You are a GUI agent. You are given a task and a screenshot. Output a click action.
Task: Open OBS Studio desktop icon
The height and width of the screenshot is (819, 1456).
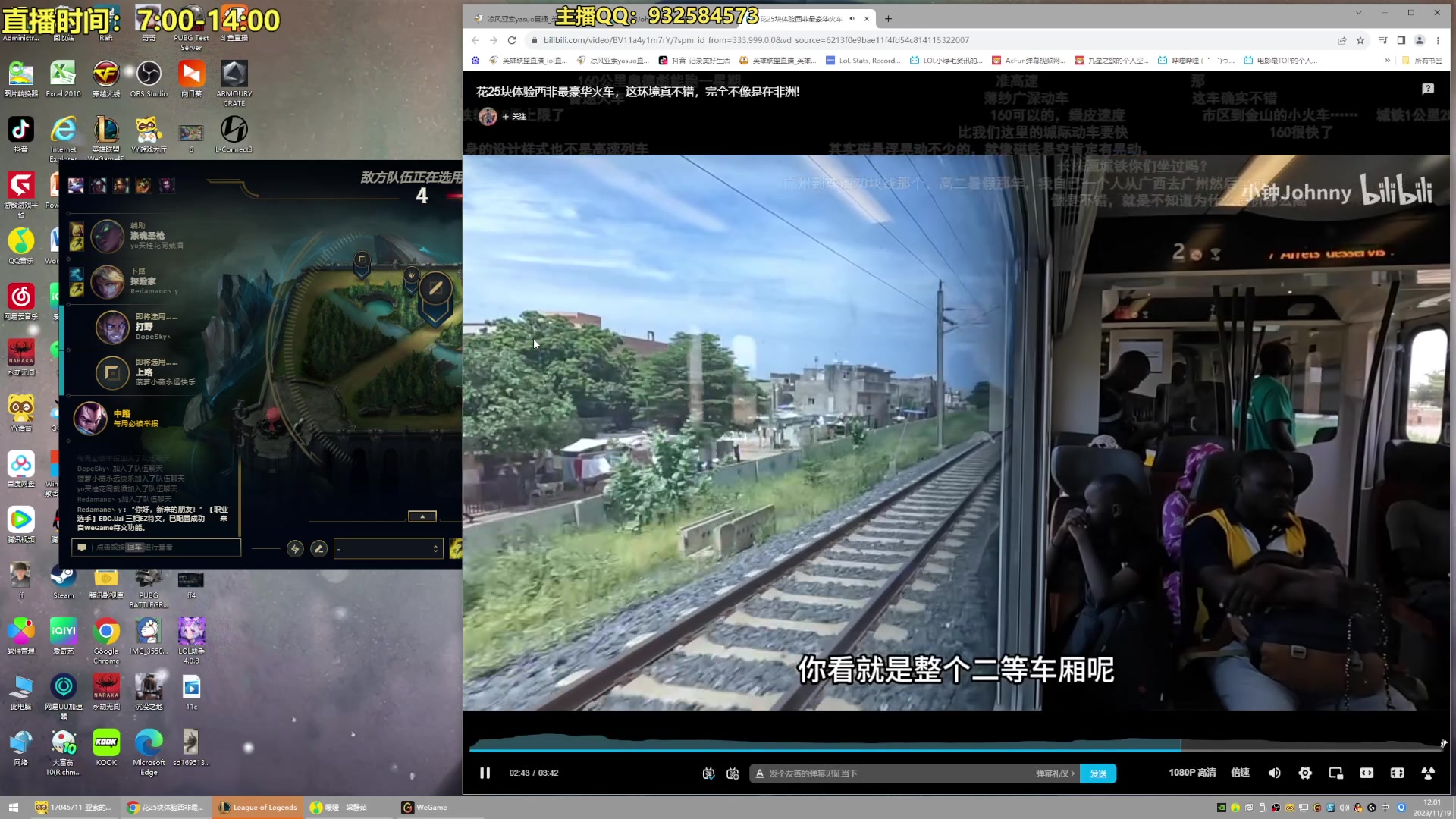(149, 80)
